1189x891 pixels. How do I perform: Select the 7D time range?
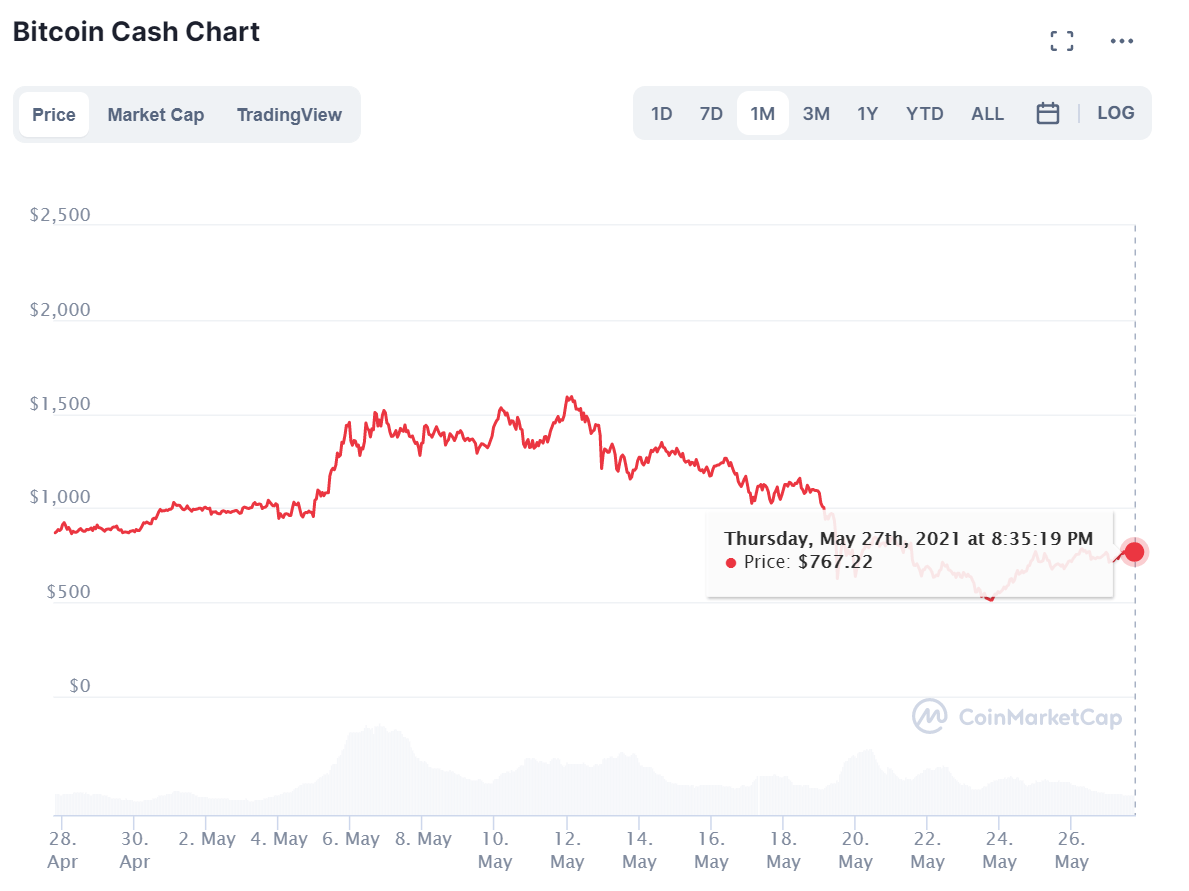711,113
